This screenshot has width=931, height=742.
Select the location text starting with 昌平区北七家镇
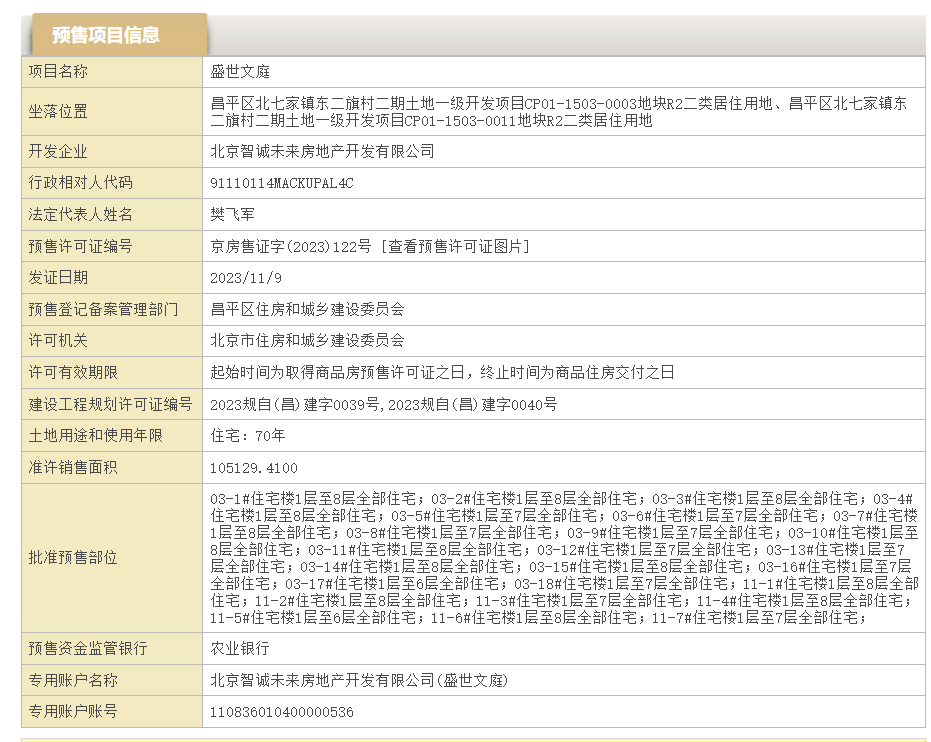(559, 112)
